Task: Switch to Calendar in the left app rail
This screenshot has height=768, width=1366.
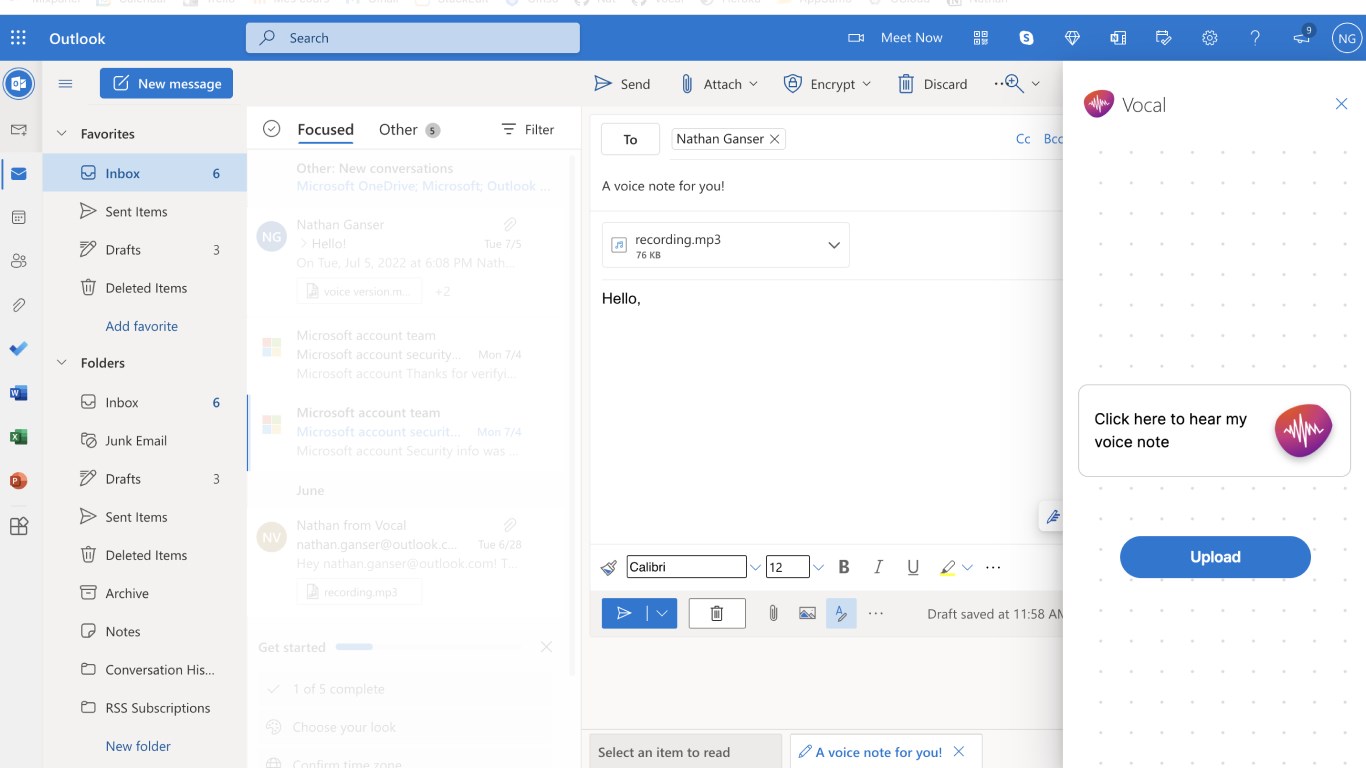Action: tap(18, 217)
